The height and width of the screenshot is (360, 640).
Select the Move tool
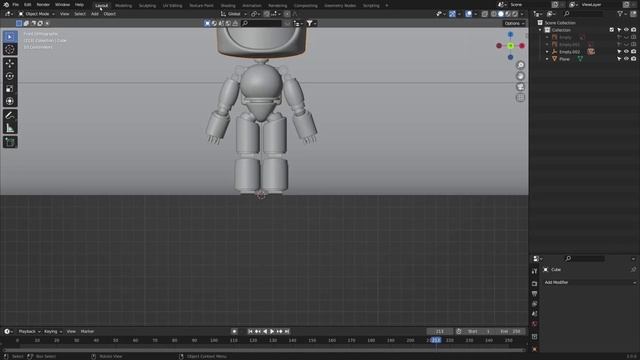coord(10,64)
